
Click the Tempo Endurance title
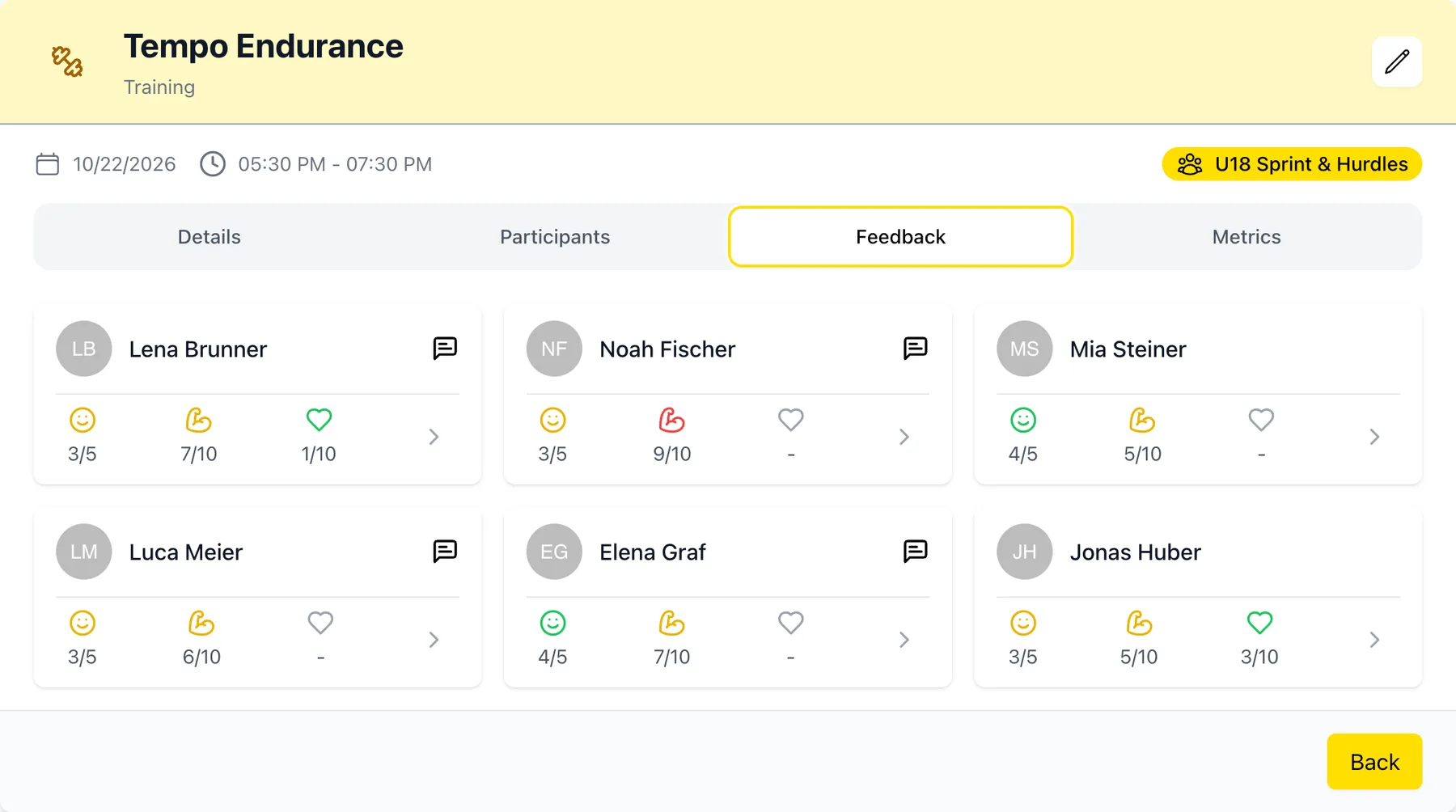click(264, 46)
